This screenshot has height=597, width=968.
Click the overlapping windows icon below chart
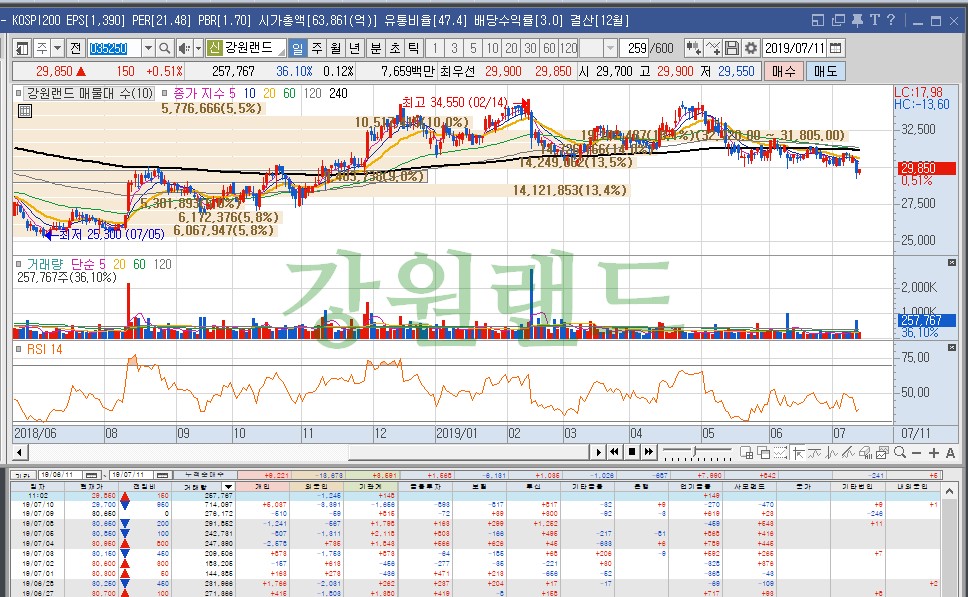tap(764, 453)
